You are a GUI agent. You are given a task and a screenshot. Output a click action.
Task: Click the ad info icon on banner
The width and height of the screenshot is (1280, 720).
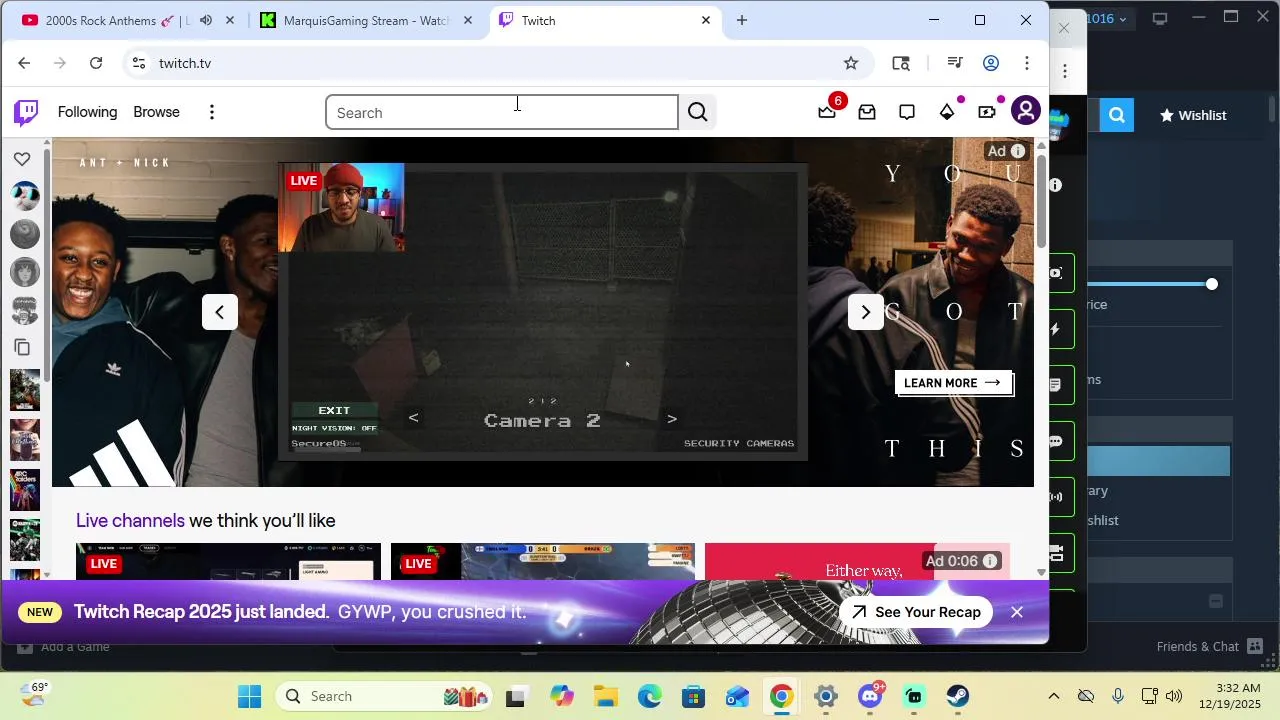[1018, 151]
